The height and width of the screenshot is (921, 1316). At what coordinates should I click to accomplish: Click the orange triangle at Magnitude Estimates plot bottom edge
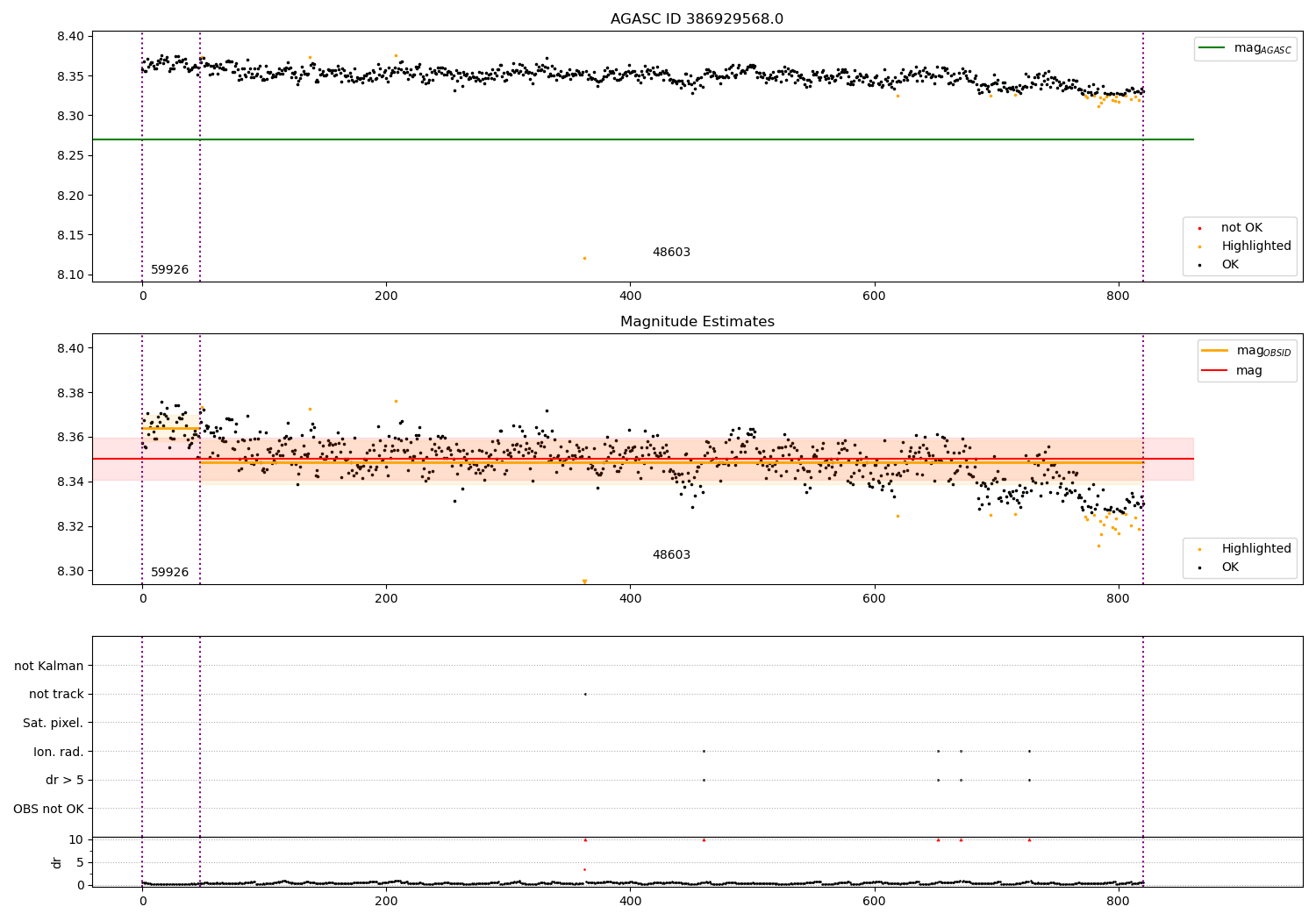pyautogui.click(x=584, y=582)
